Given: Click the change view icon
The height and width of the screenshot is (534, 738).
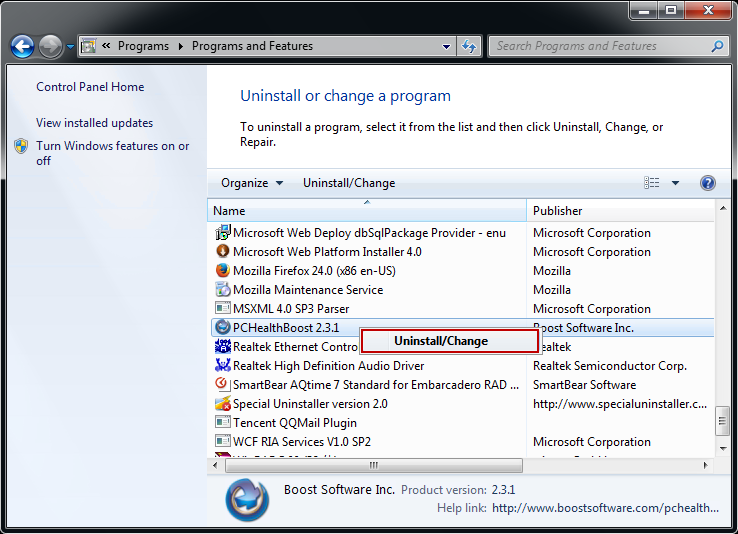Looking at the screenshot, I should pos(651,183).
